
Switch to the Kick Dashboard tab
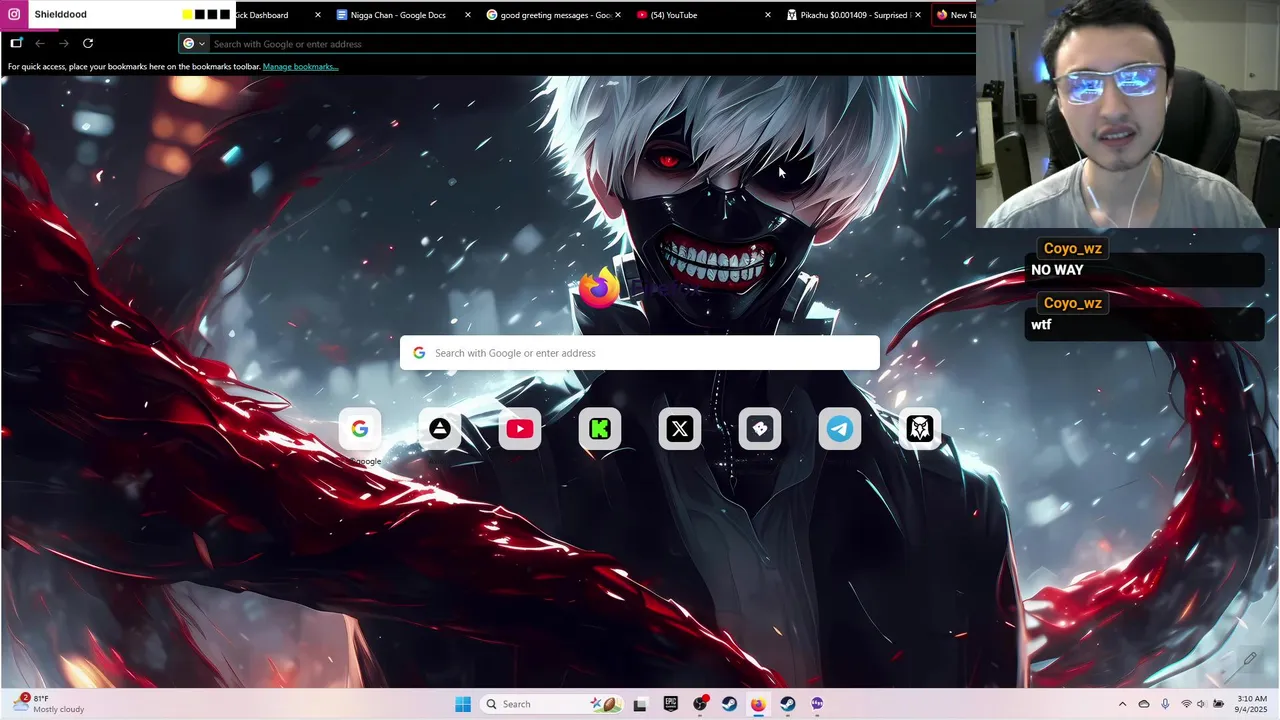261,15
